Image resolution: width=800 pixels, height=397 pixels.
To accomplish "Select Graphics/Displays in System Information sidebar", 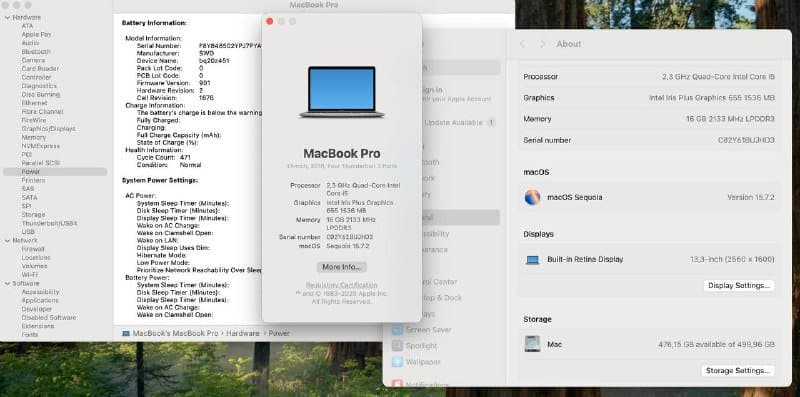I will coord(48,129).
